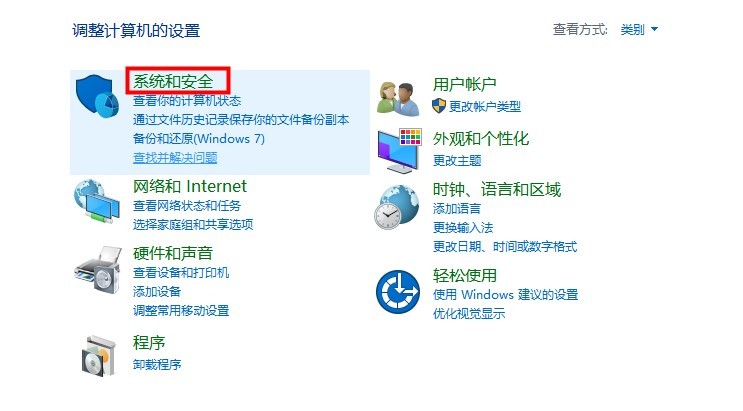Click the Network and Internet globe icon
Screen dimensions: 743x411
(x=97, y=201)
